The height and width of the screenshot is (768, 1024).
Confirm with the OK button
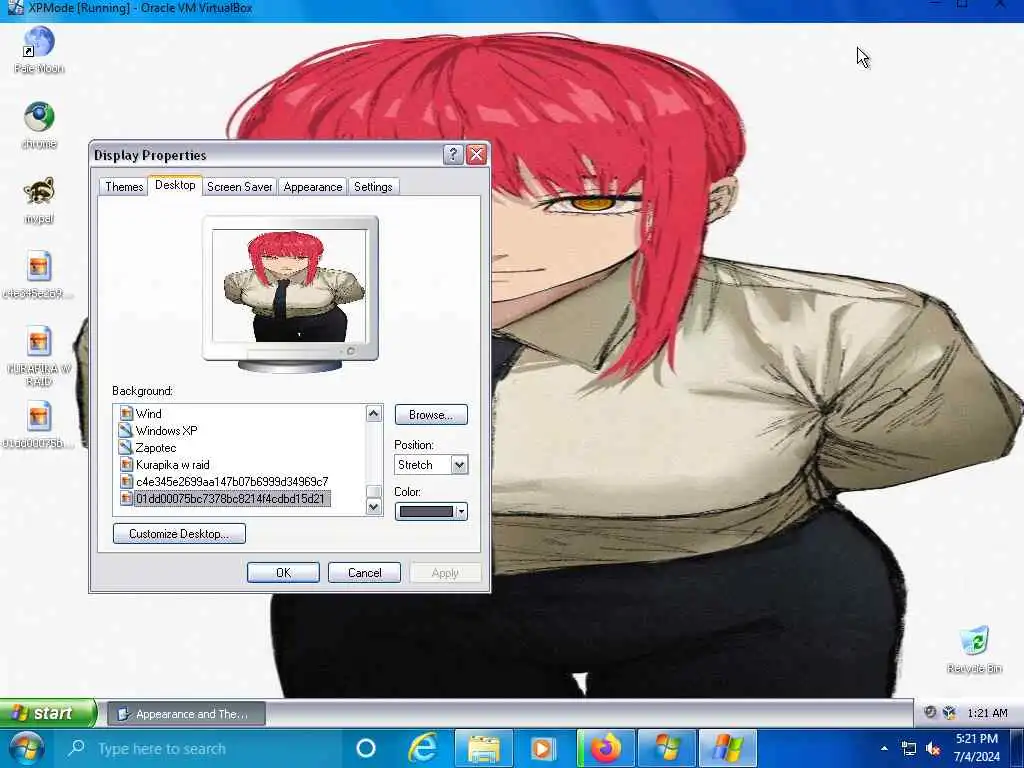click(283, 573)
